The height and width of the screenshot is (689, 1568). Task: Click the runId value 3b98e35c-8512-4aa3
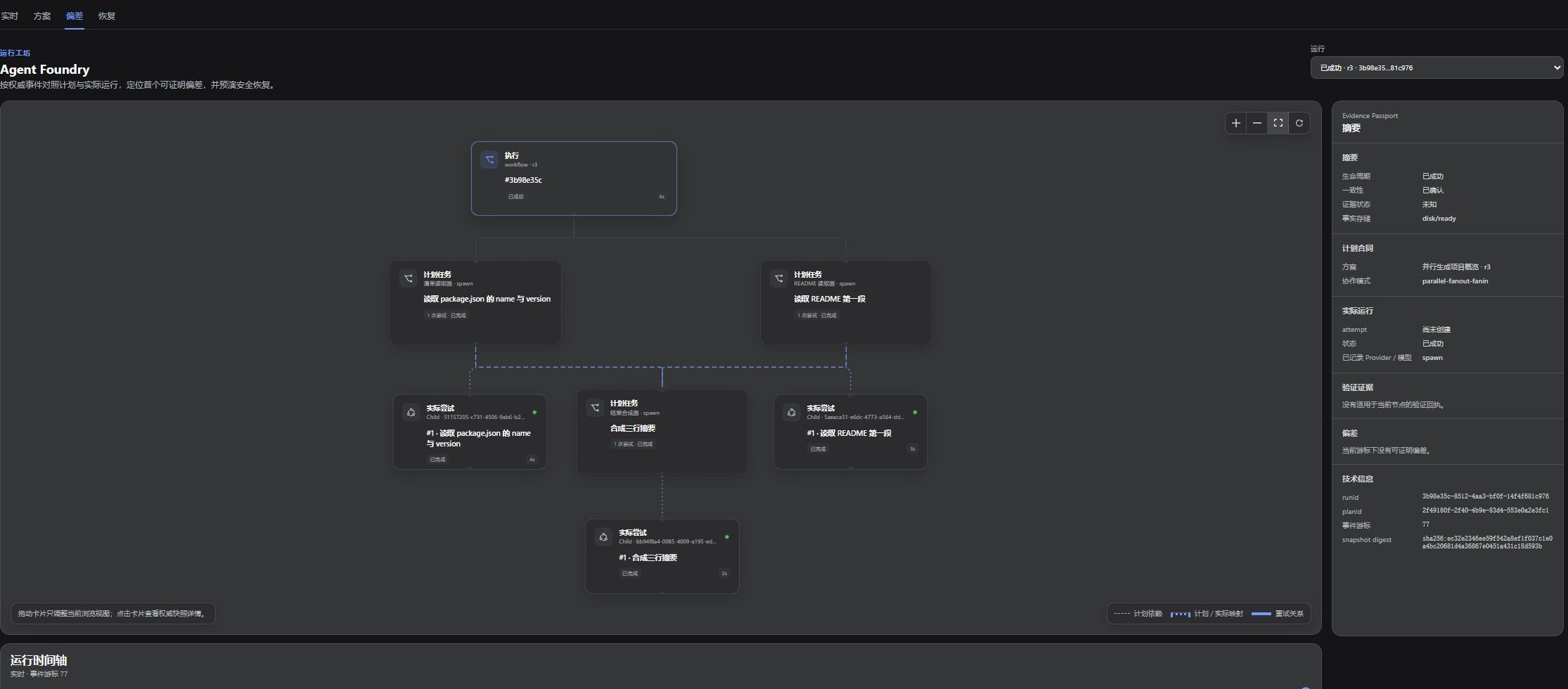[1485, 496]
